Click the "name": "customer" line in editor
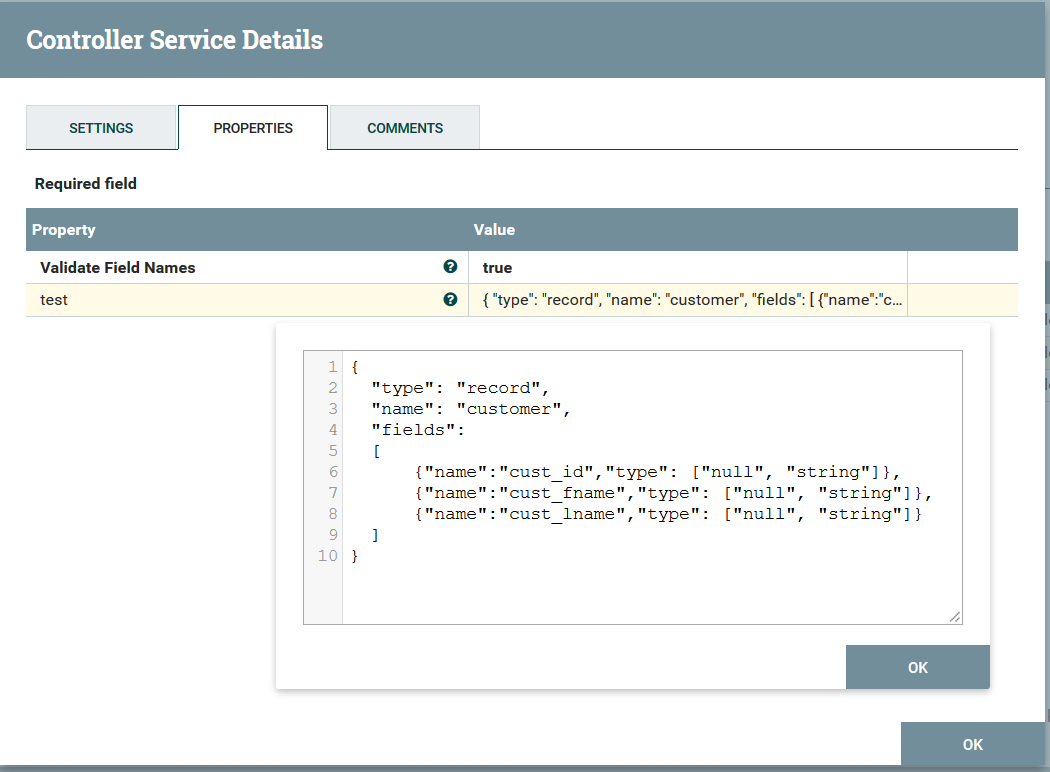Screen dimensions: 1050x772 470,409
